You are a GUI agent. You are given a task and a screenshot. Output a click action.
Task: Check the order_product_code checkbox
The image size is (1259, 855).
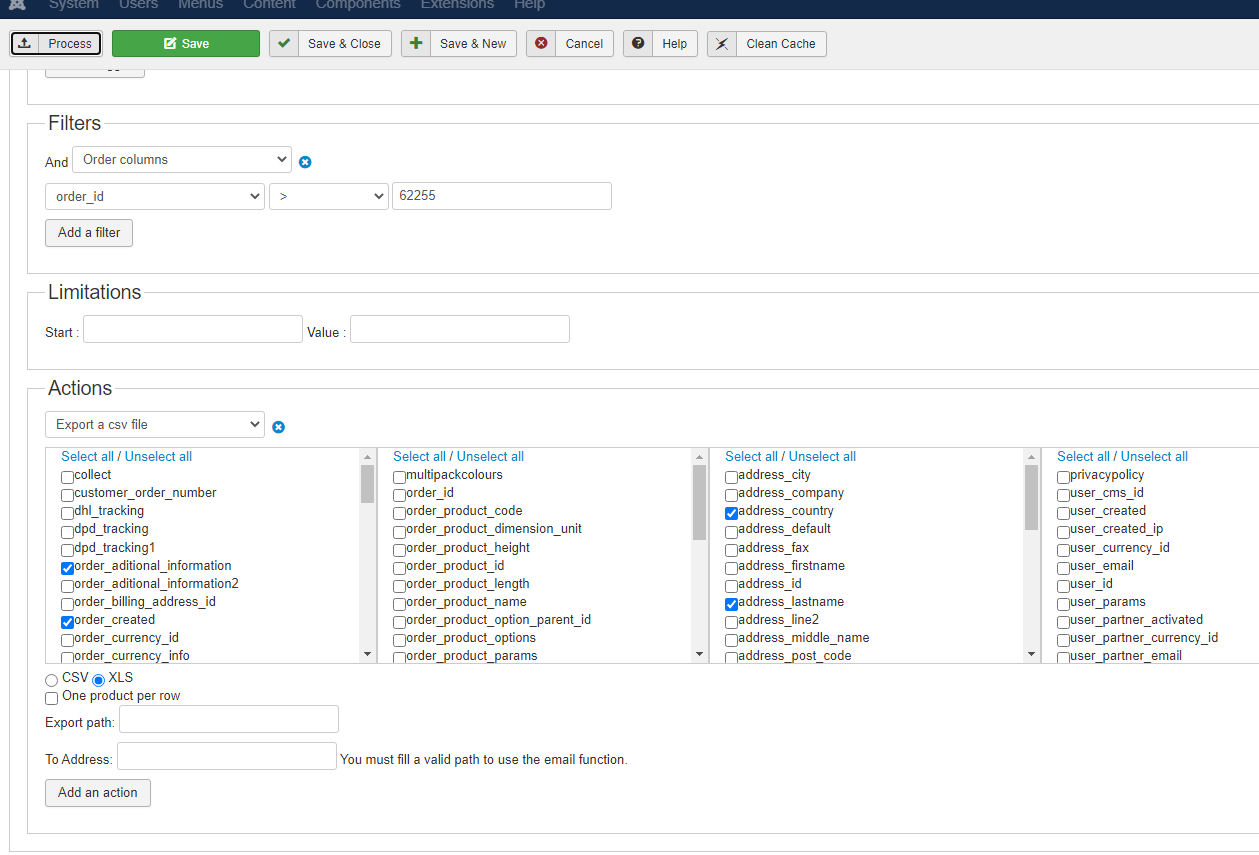click(x=399, y=512)
